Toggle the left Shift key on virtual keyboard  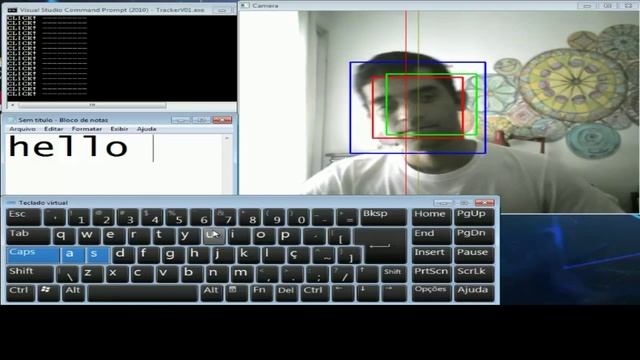[30, 274]
